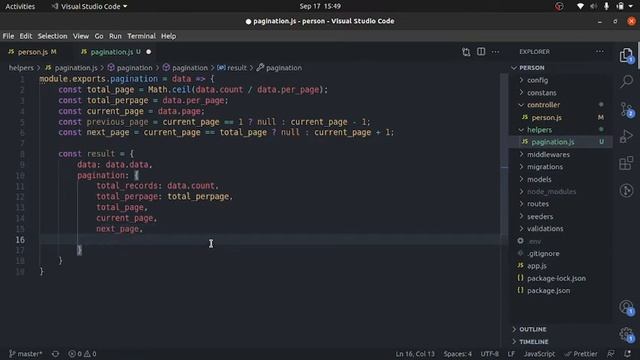The image size is (640, 360).
Task: Click the Split Editor icon
Action: (x=481, y=52)
